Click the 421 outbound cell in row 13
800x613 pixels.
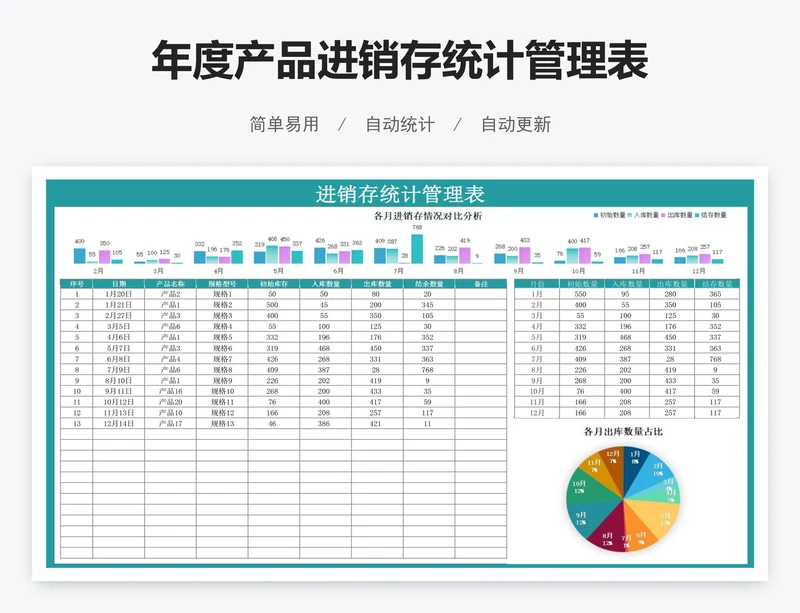[376, 424]
